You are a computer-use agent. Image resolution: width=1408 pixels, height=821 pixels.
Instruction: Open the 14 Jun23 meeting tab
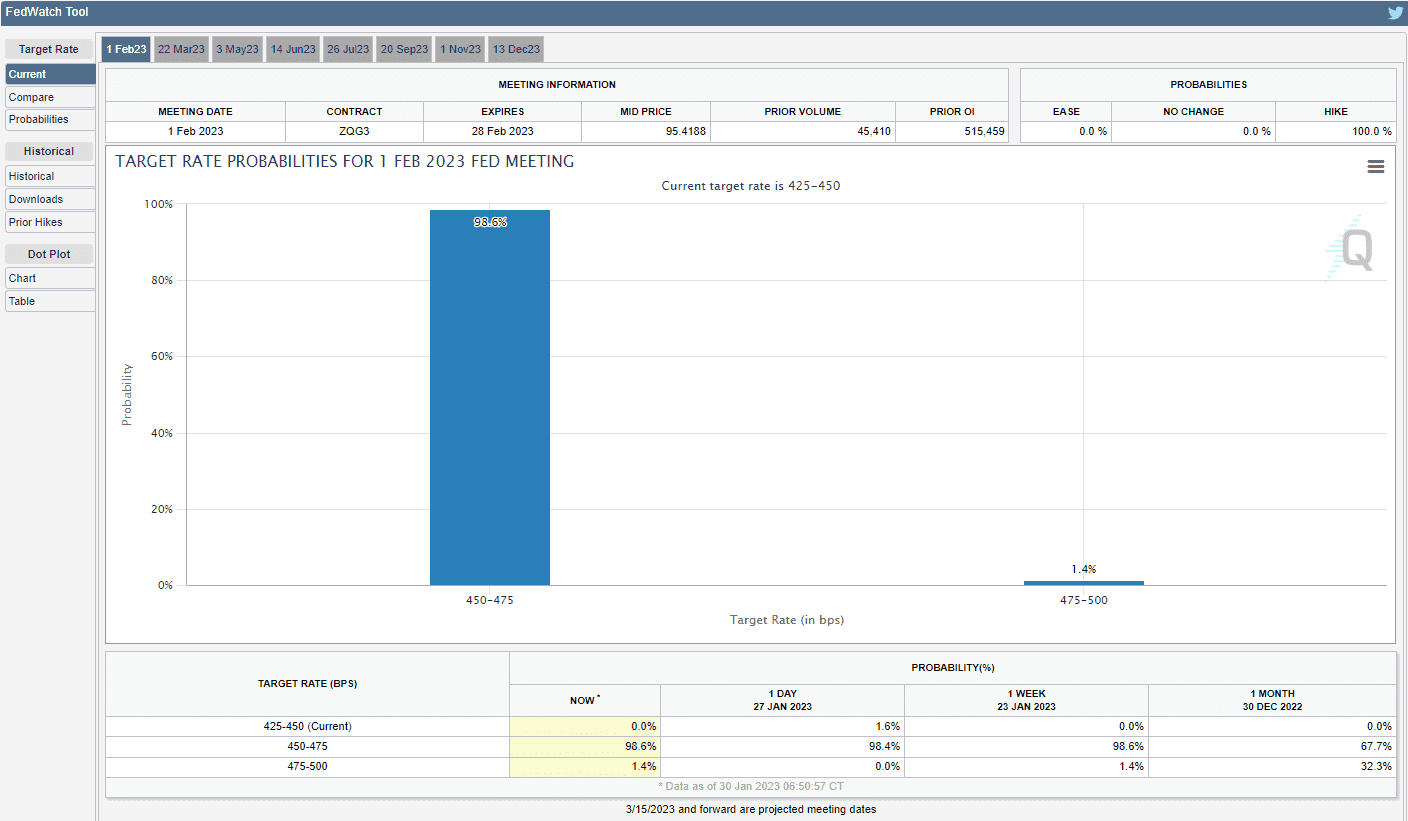click(x=293, y=49)
